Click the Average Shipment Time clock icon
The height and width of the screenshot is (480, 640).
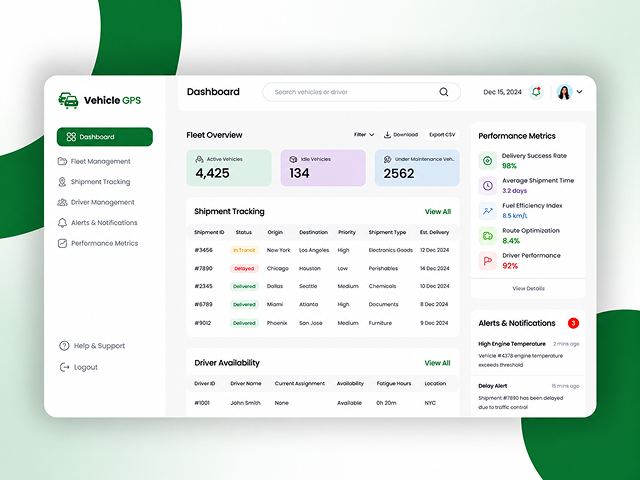point(488,186)
